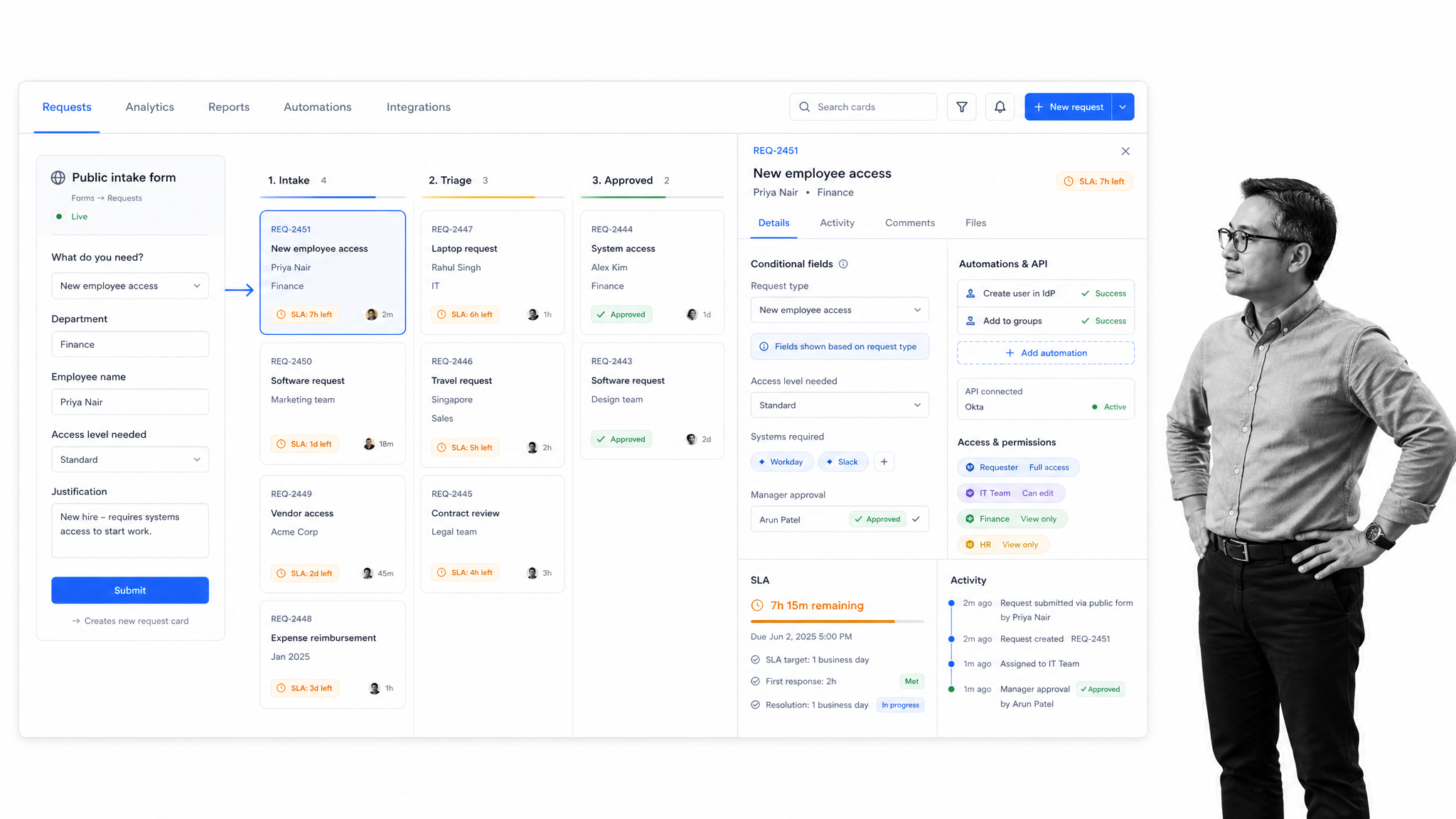Click assignee avatar on REQ-2450 card
This screenshot has width=1456, height=819.
[368, 444]
